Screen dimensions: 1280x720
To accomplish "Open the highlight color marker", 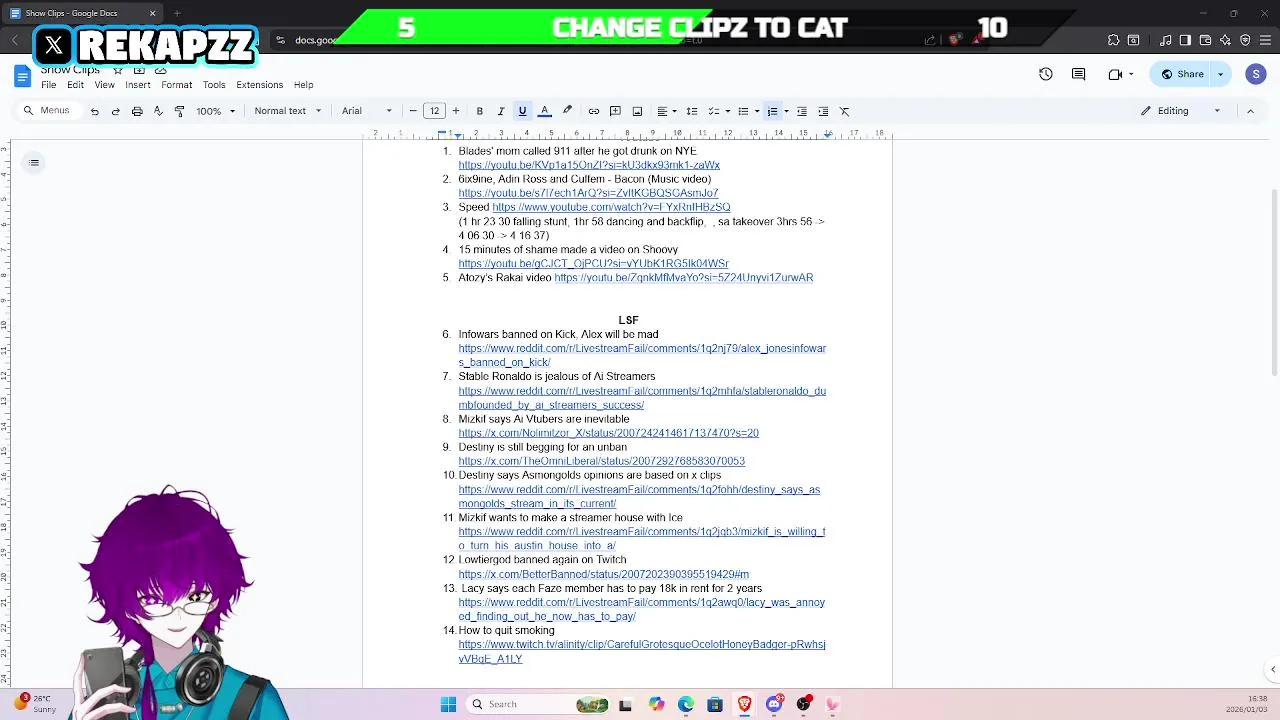I will 567,111.
